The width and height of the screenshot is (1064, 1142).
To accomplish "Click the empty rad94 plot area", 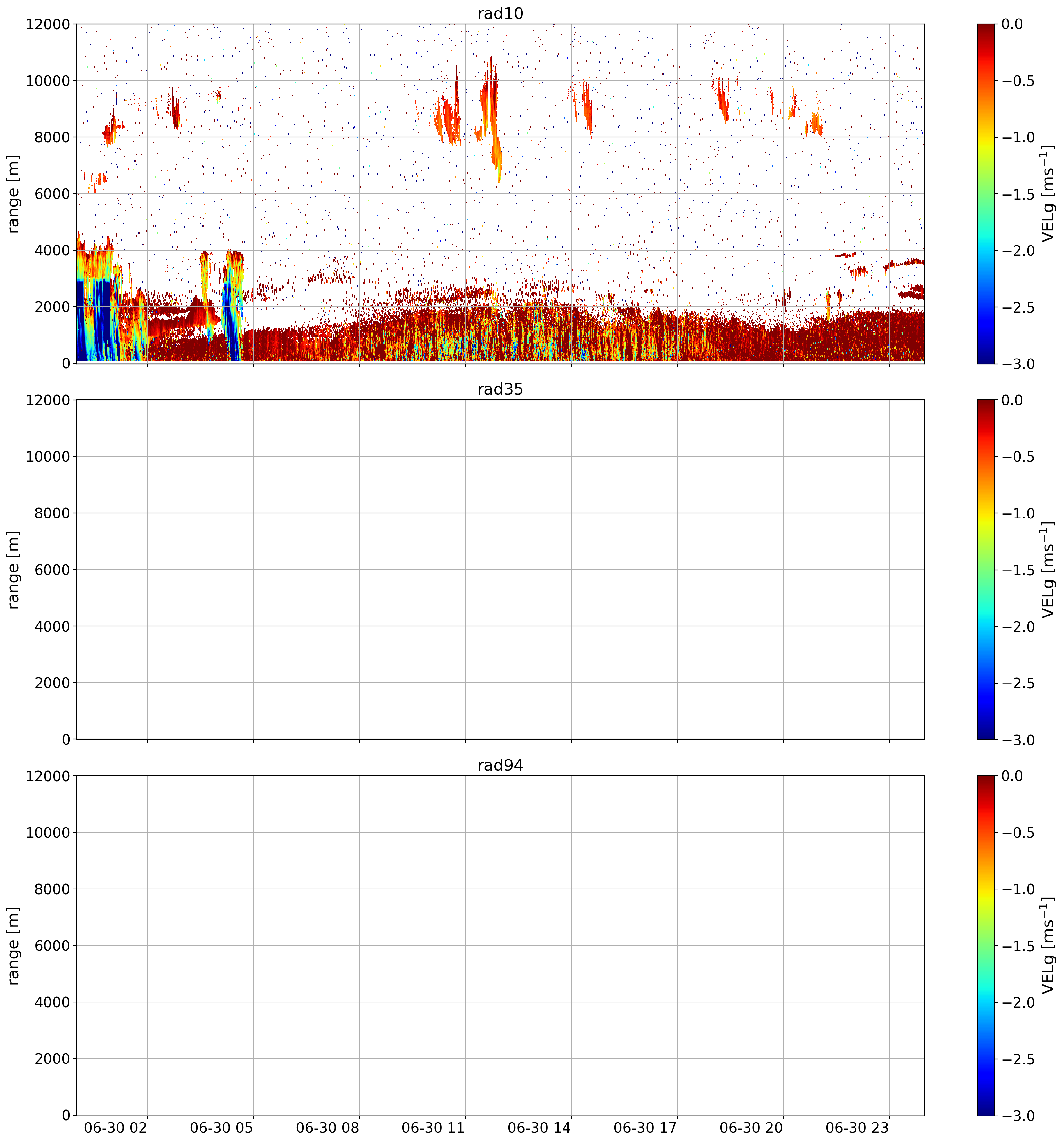I will pyautogui.click(x=500, y=946).
